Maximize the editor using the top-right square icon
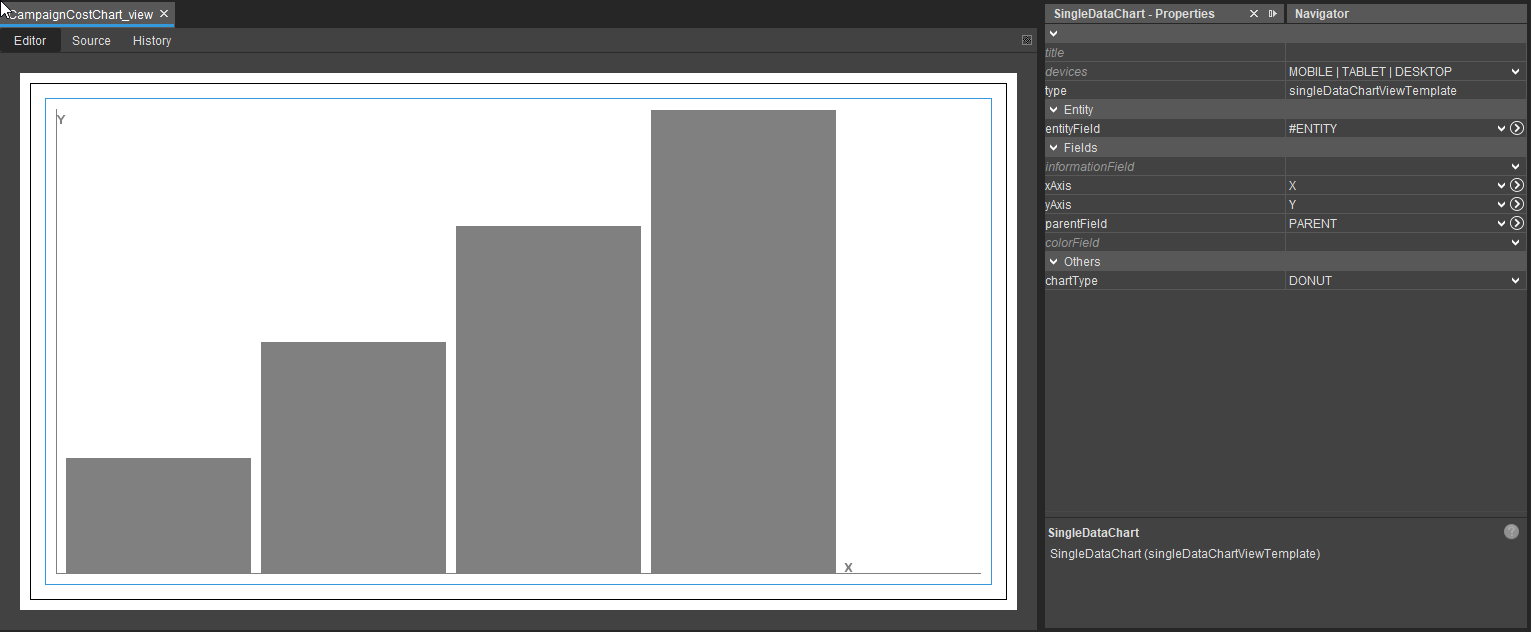This screenshot has height=632, width=1531. click(x=1026, y=41)
